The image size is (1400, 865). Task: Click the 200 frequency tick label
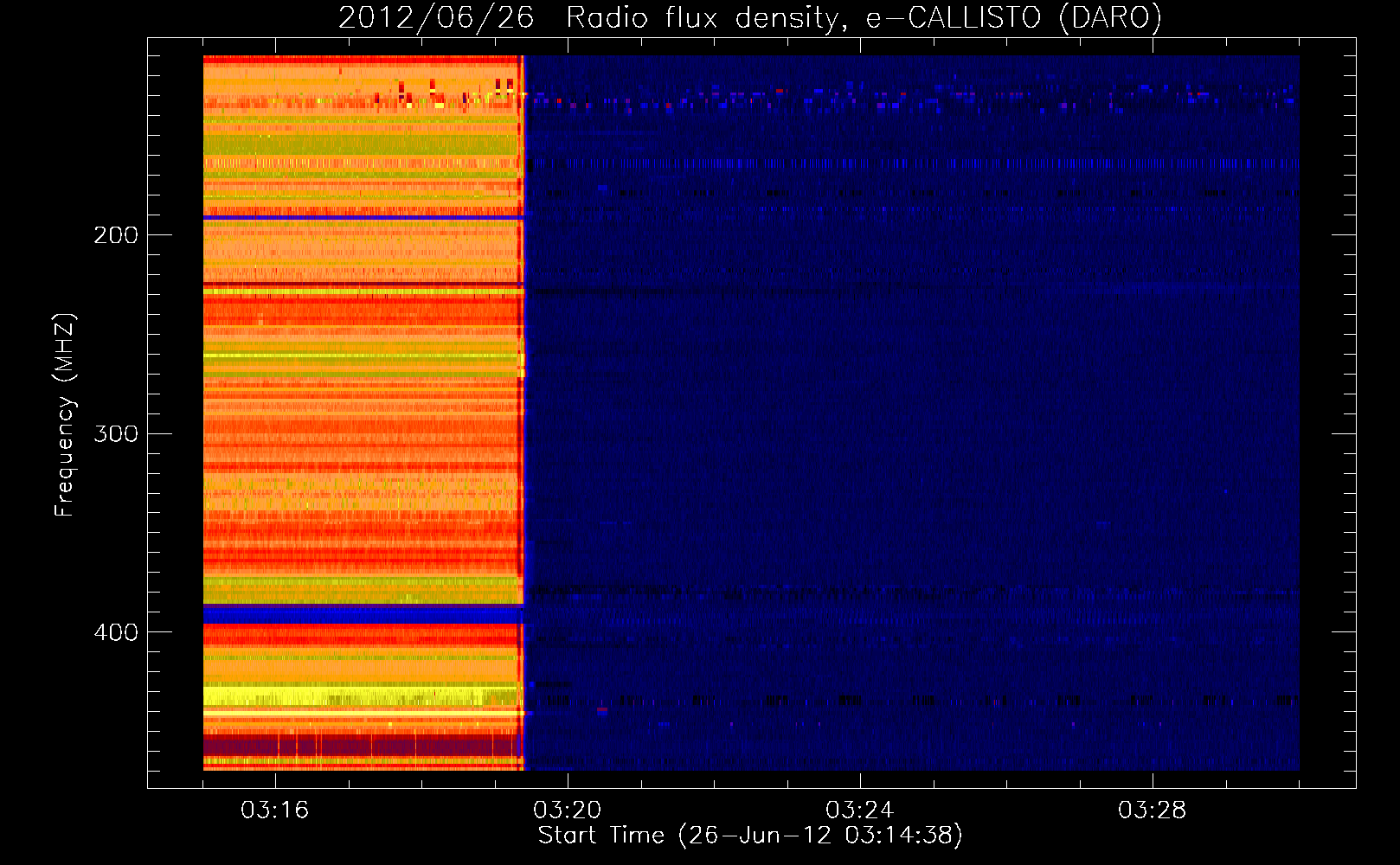point(116,235)
